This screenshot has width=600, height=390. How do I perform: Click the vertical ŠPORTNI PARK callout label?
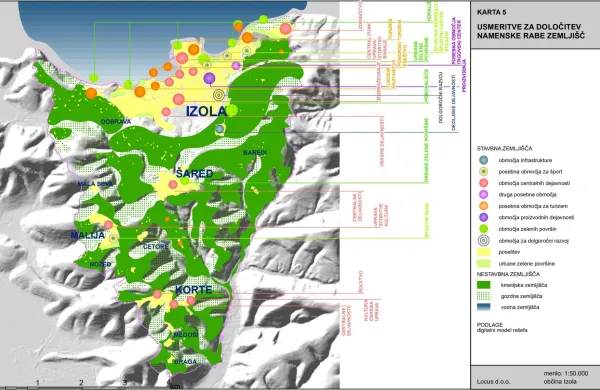(x=427, y=221)
